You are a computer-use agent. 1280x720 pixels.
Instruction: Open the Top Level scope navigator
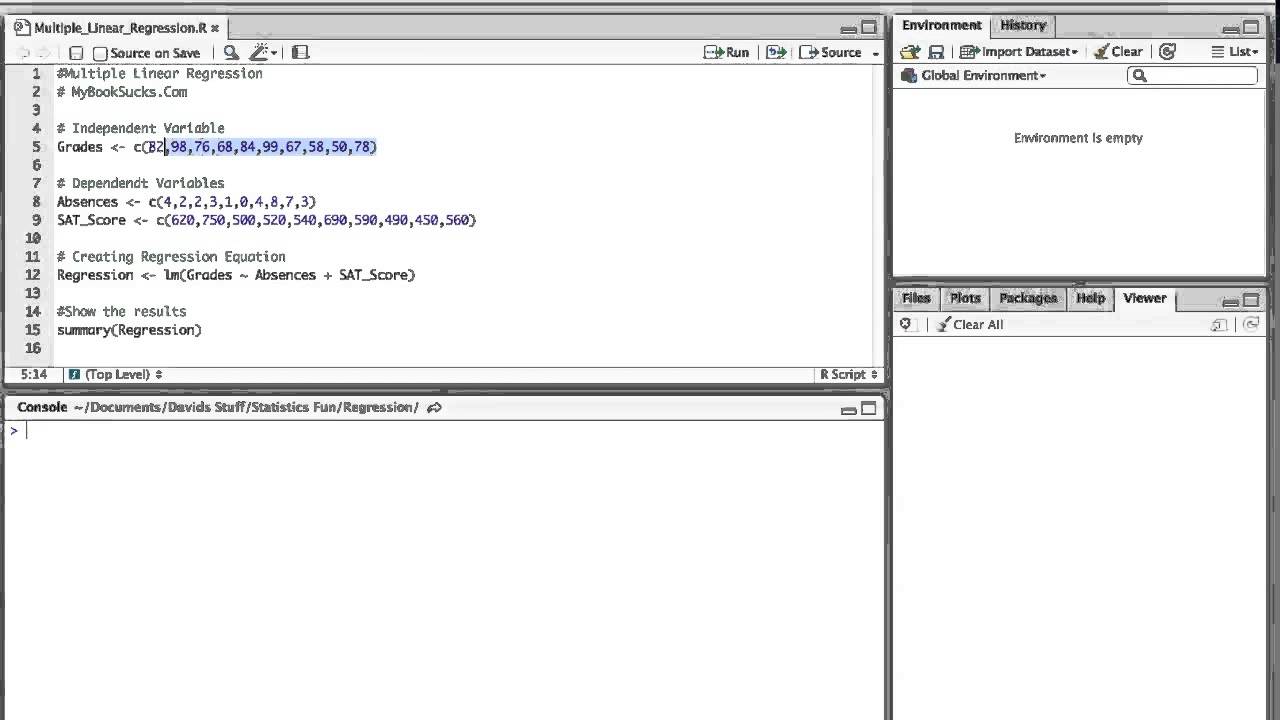(115, 374)
